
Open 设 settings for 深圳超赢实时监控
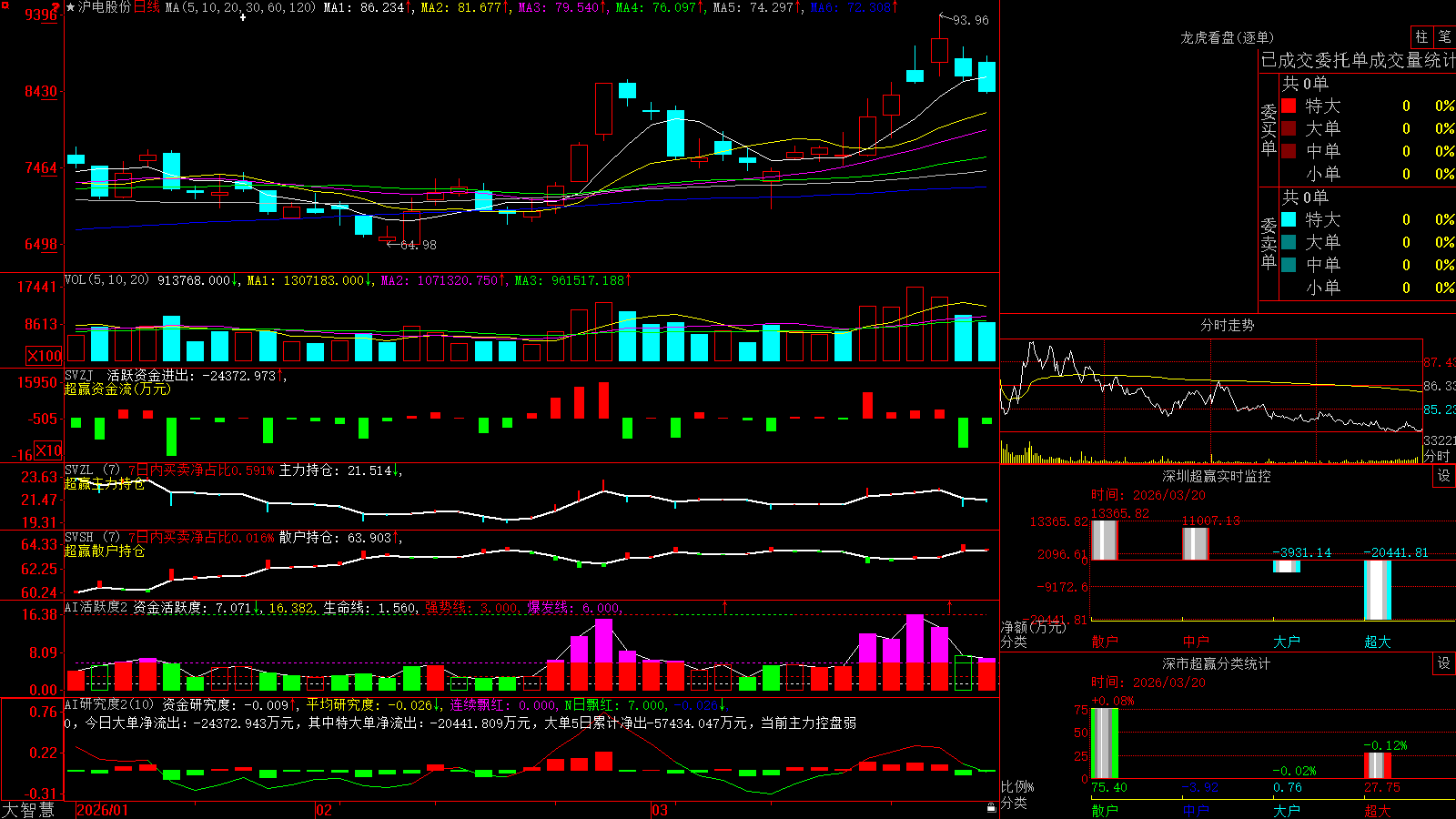(x=1444, y=476)
